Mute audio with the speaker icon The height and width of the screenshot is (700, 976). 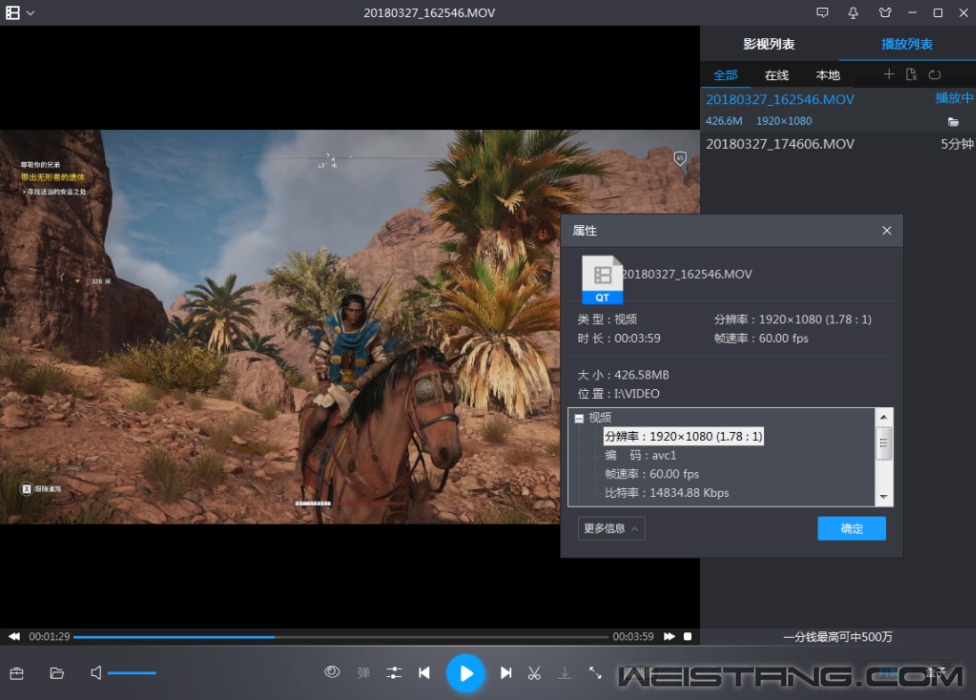coord(96,673)
